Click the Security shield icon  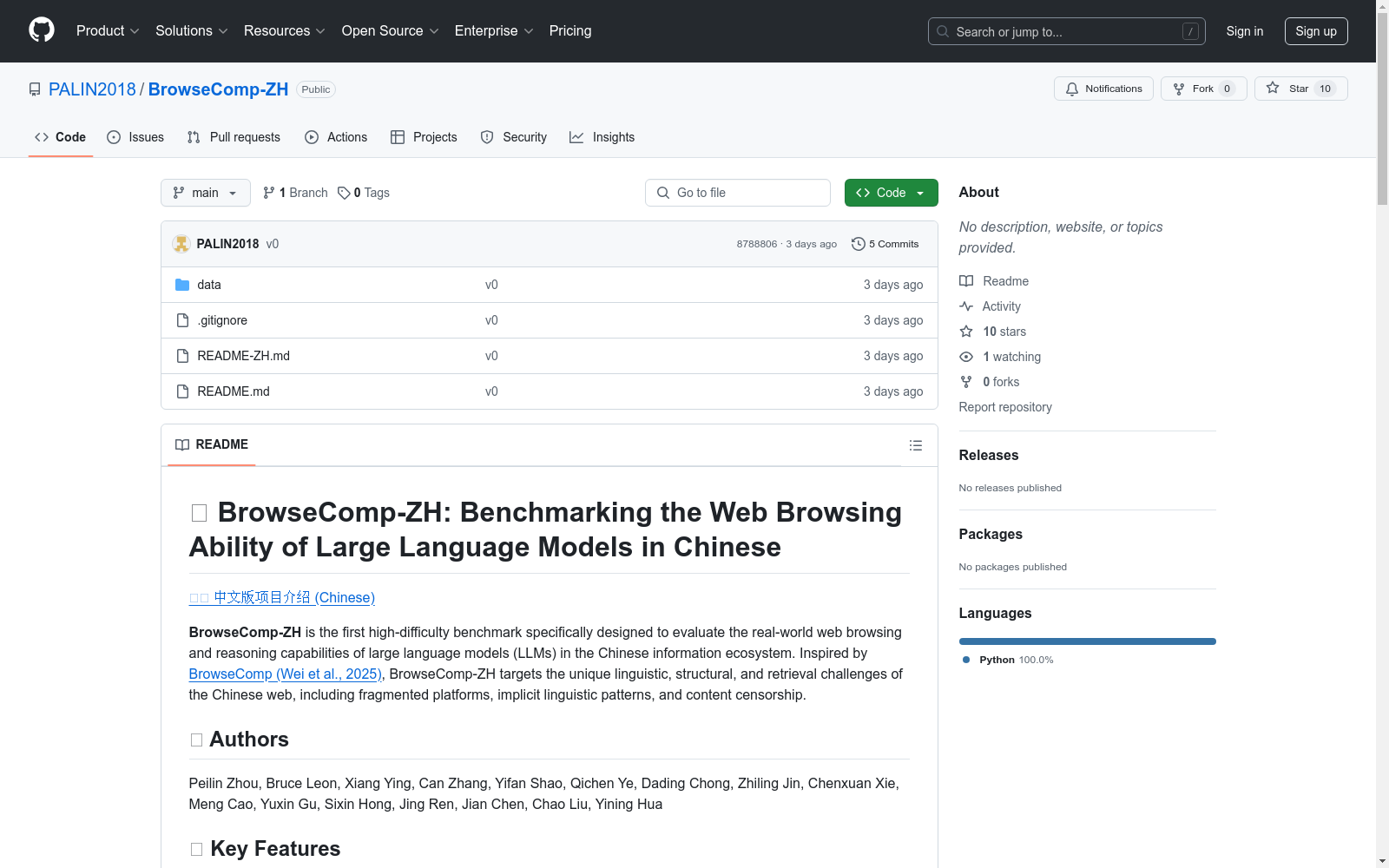487,137
